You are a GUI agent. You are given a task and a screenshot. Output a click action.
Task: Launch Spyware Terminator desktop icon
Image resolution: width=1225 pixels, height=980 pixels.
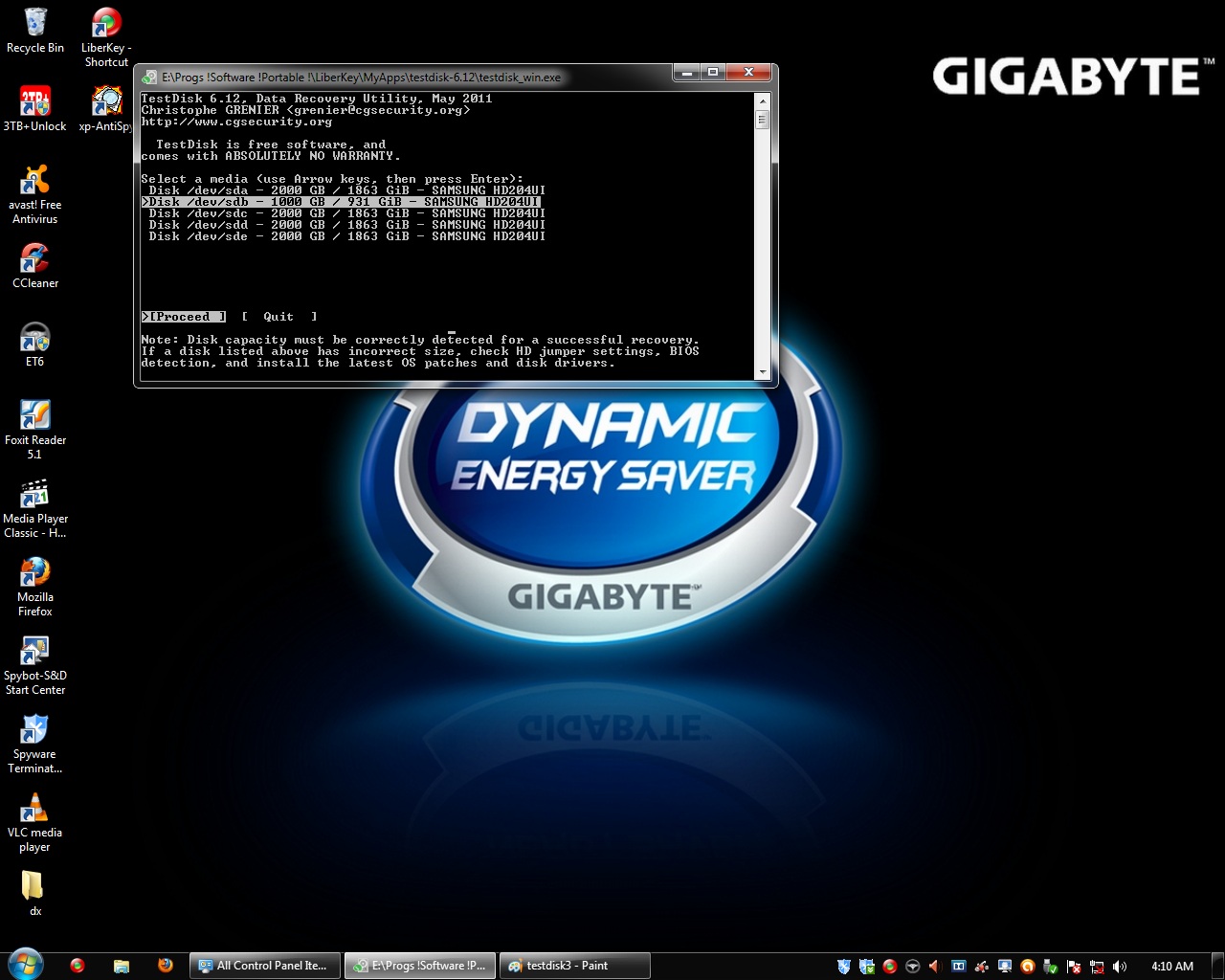[x=35, y=744]
